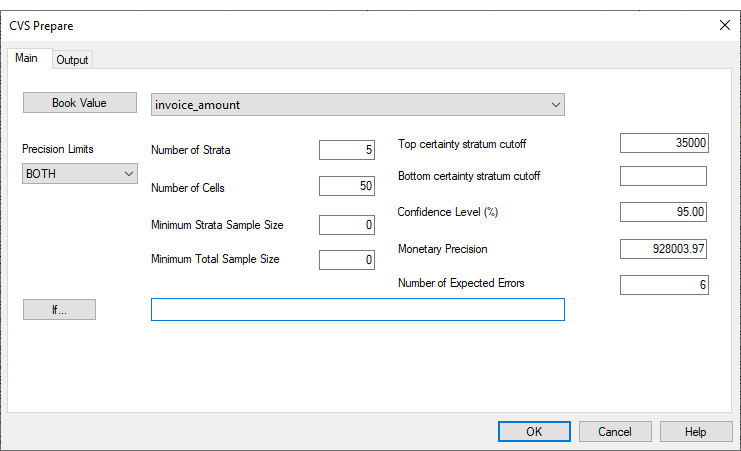Click the If condition text box
741x451 pixels.
coord(357,310)
